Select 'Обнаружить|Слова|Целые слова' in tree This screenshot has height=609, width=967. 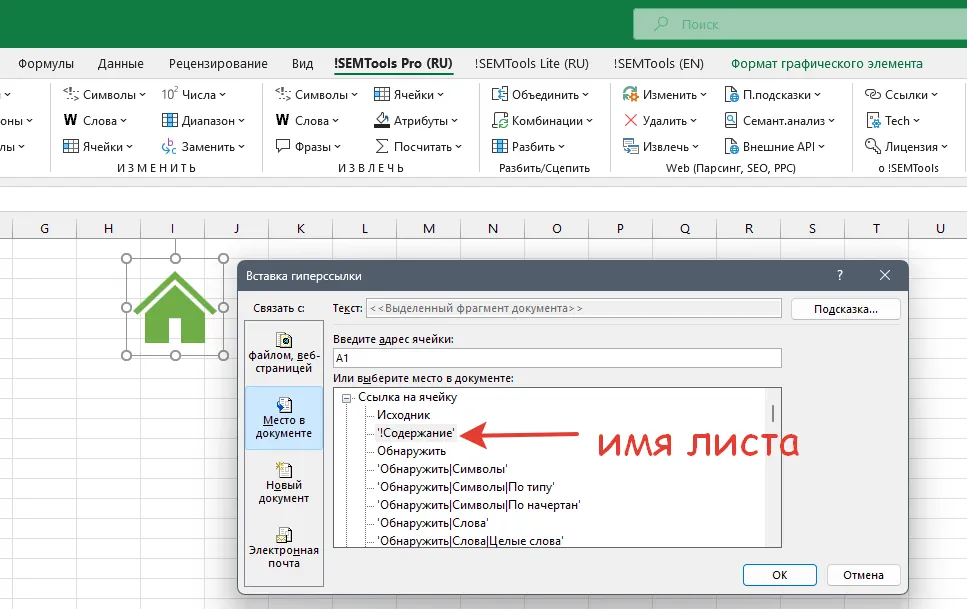[471, 541]
